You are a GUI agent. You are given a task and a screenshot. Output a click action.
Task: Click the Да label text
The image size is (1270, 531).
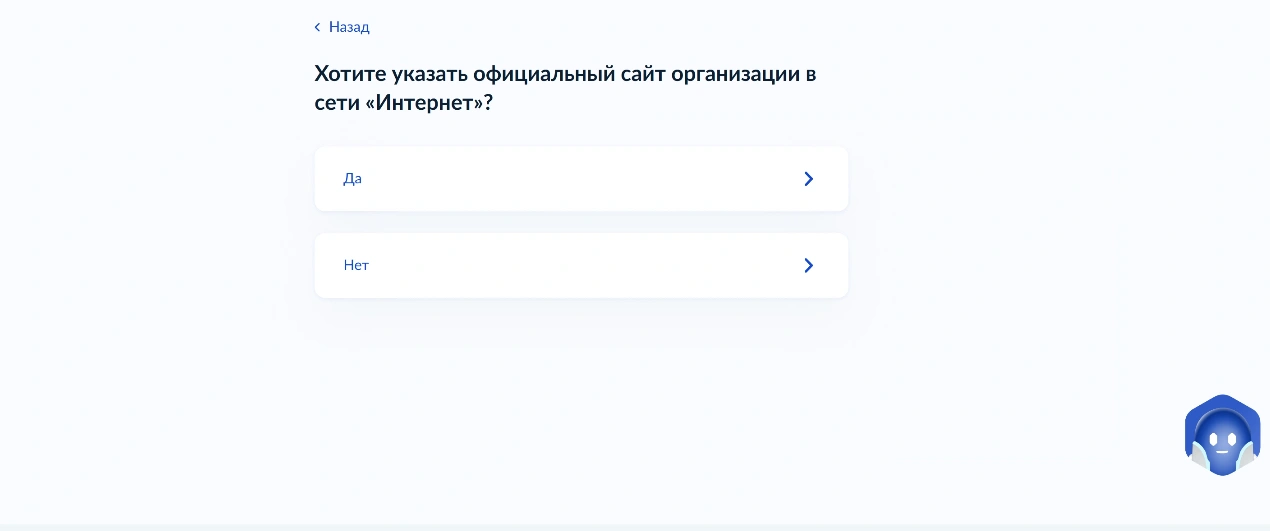pyautogui.click(x=352, y=179)
